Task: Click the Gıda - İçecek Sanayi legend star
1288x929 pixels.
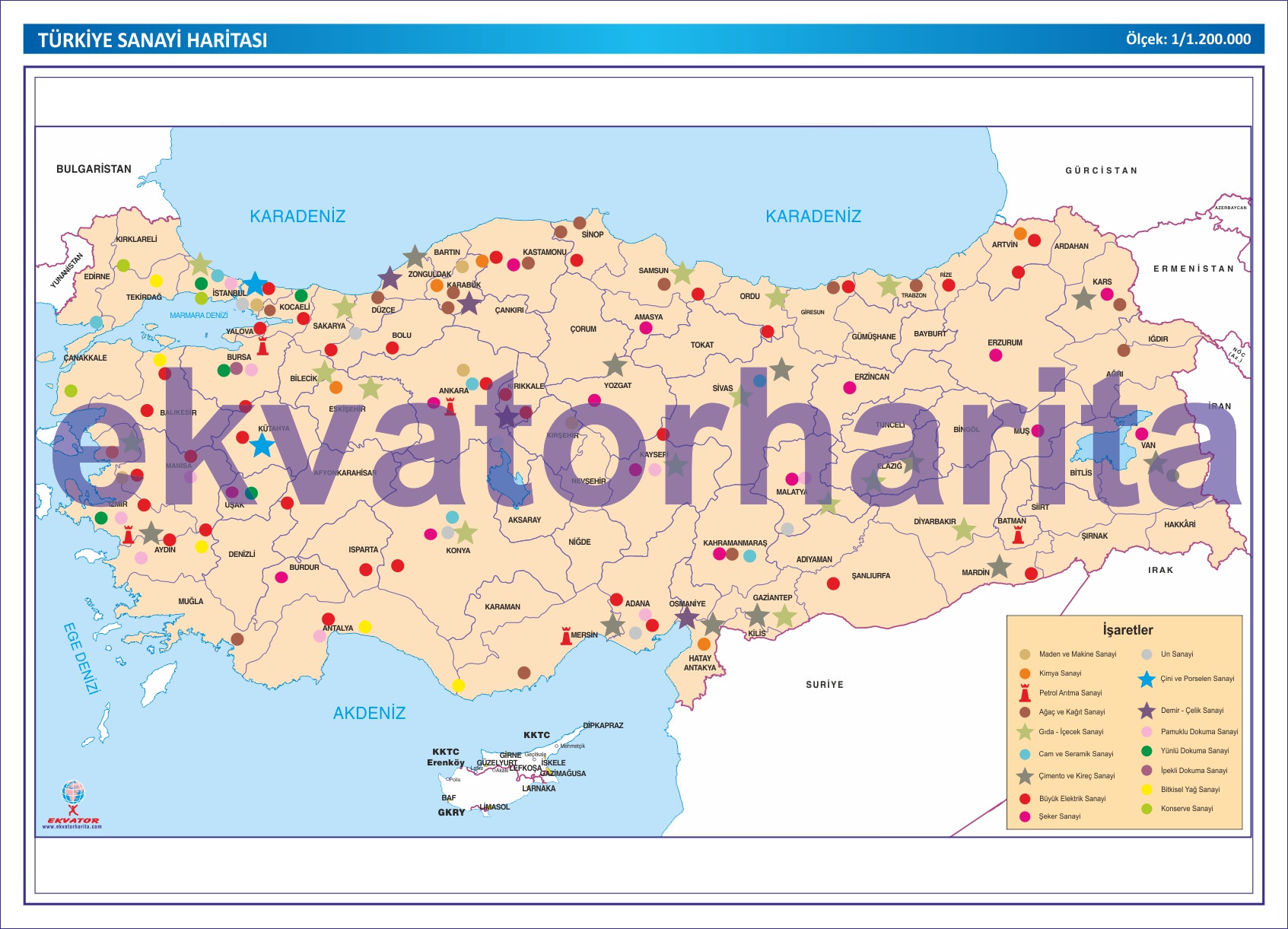Action: (x=1025, y=732)
